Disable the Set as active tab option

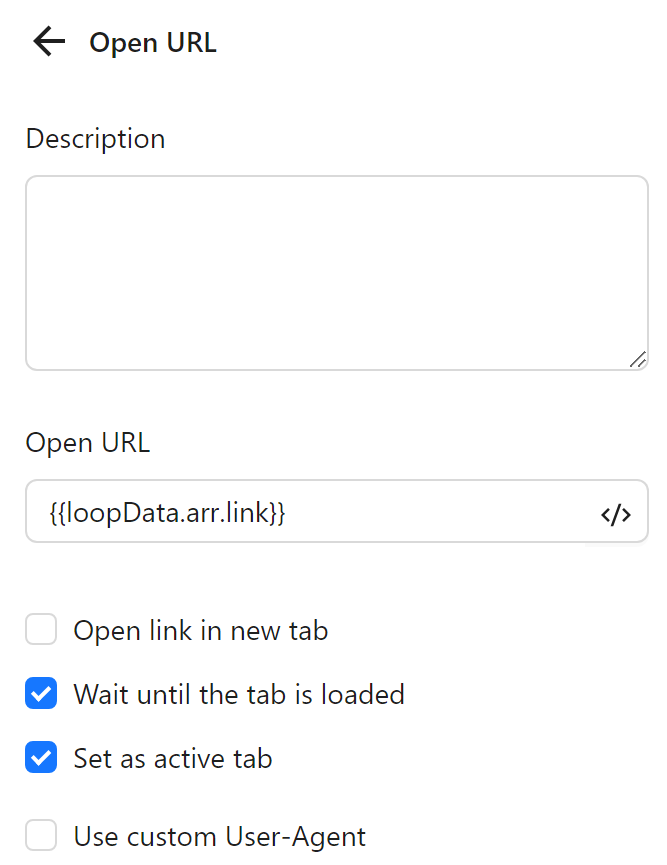40,758
